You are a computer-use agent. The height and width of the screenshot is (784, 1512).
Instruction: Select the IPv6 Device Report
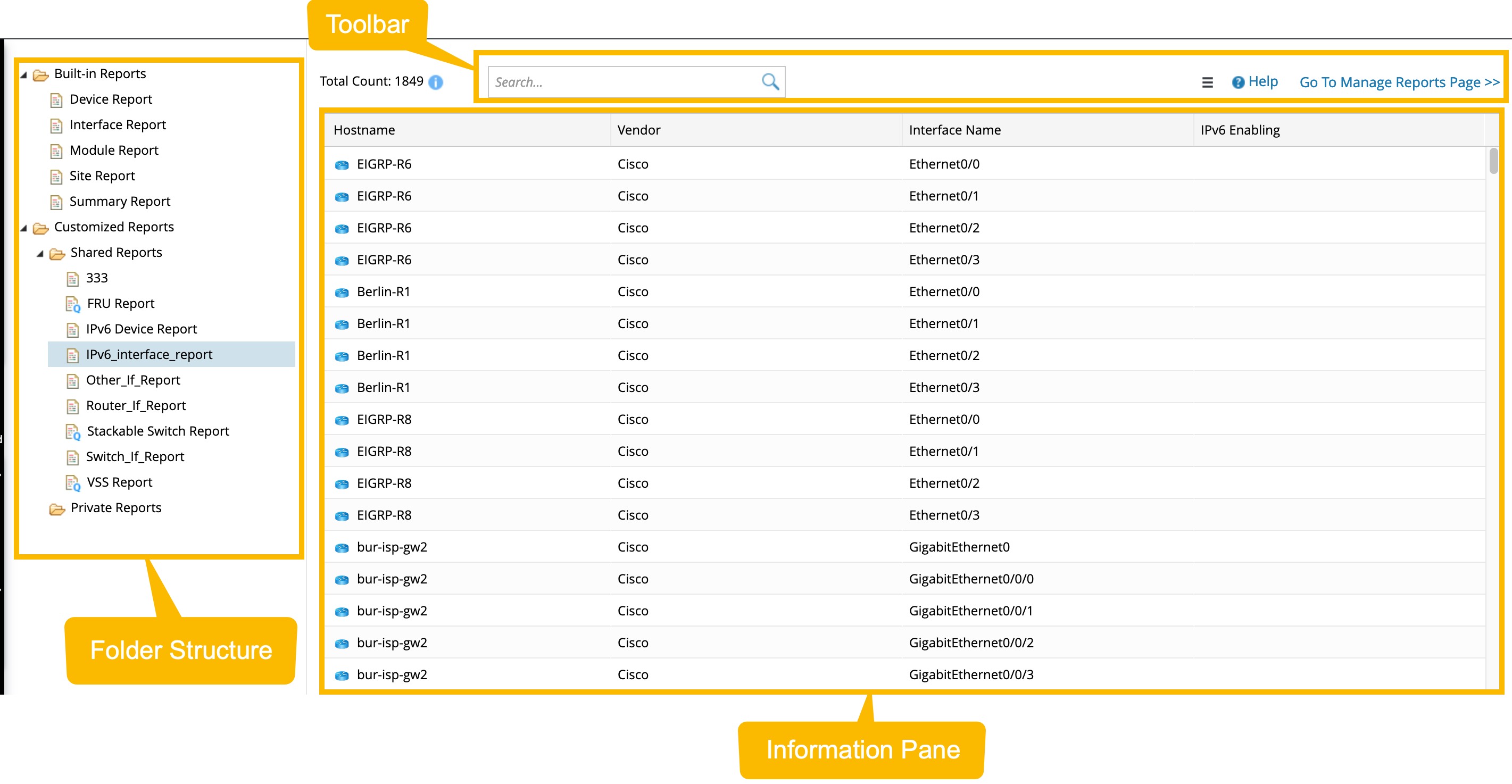tap(142, 329)
